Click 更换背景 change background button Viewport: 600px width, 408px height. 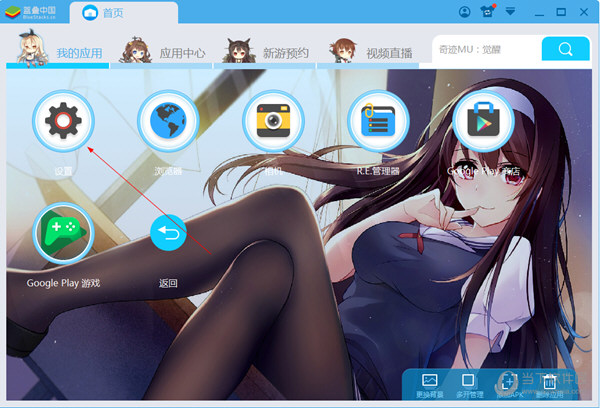click(x=430, y=386)
